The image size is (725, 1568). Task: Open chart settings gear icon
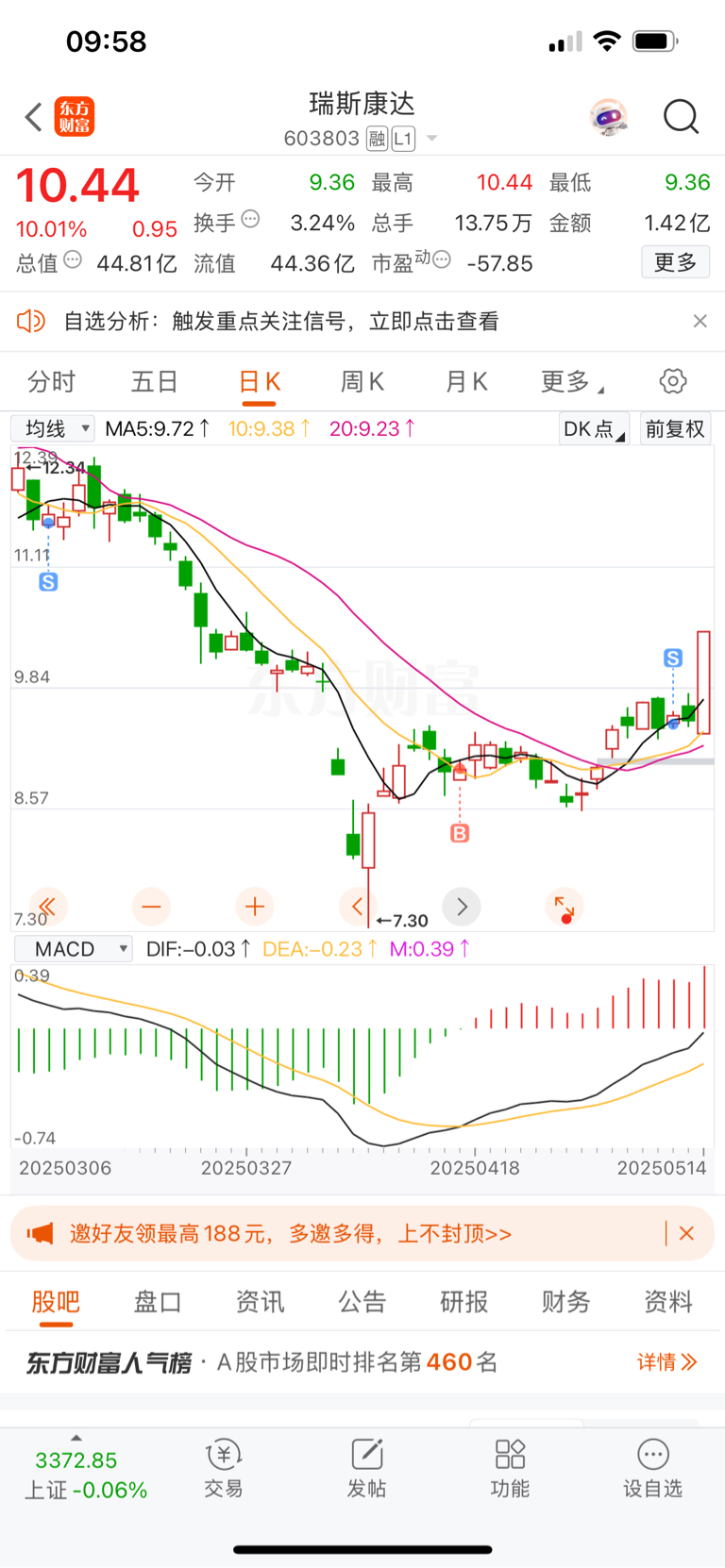(673, 381)
